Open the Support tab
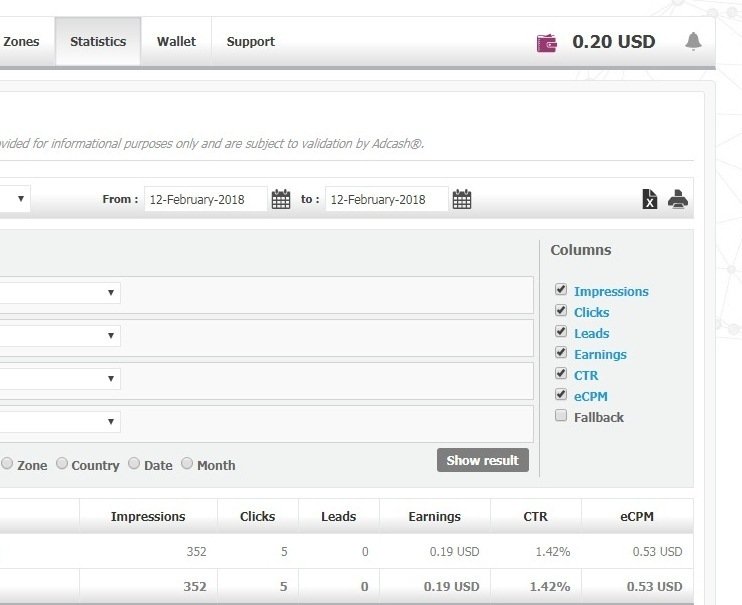 pyautogui.click(x=250, y=42)
